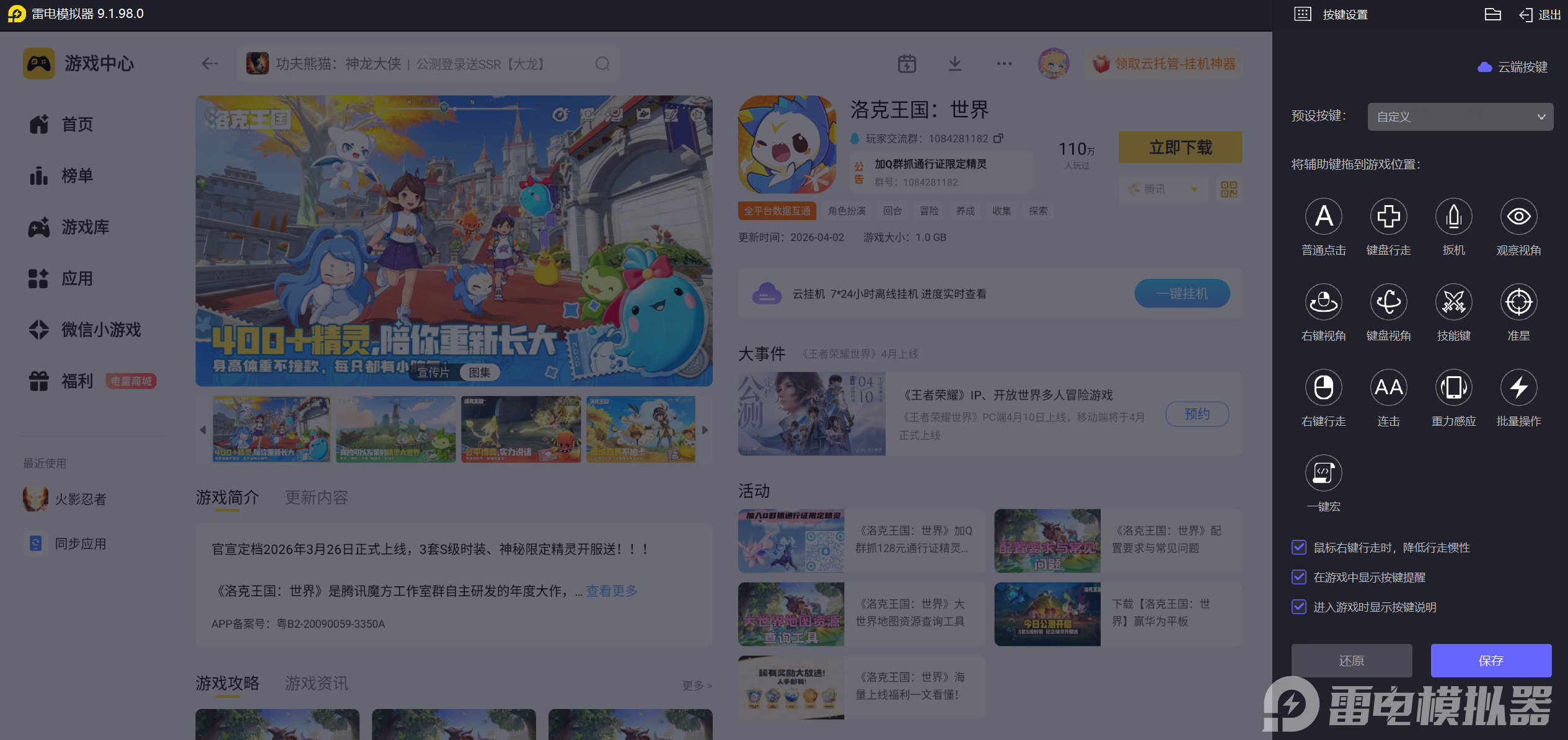Image resolution: width=1568 pixels, height=740 pixels.
Task: Open the 游戏库 sidebar menu item
Action: [x=85, y=227]
